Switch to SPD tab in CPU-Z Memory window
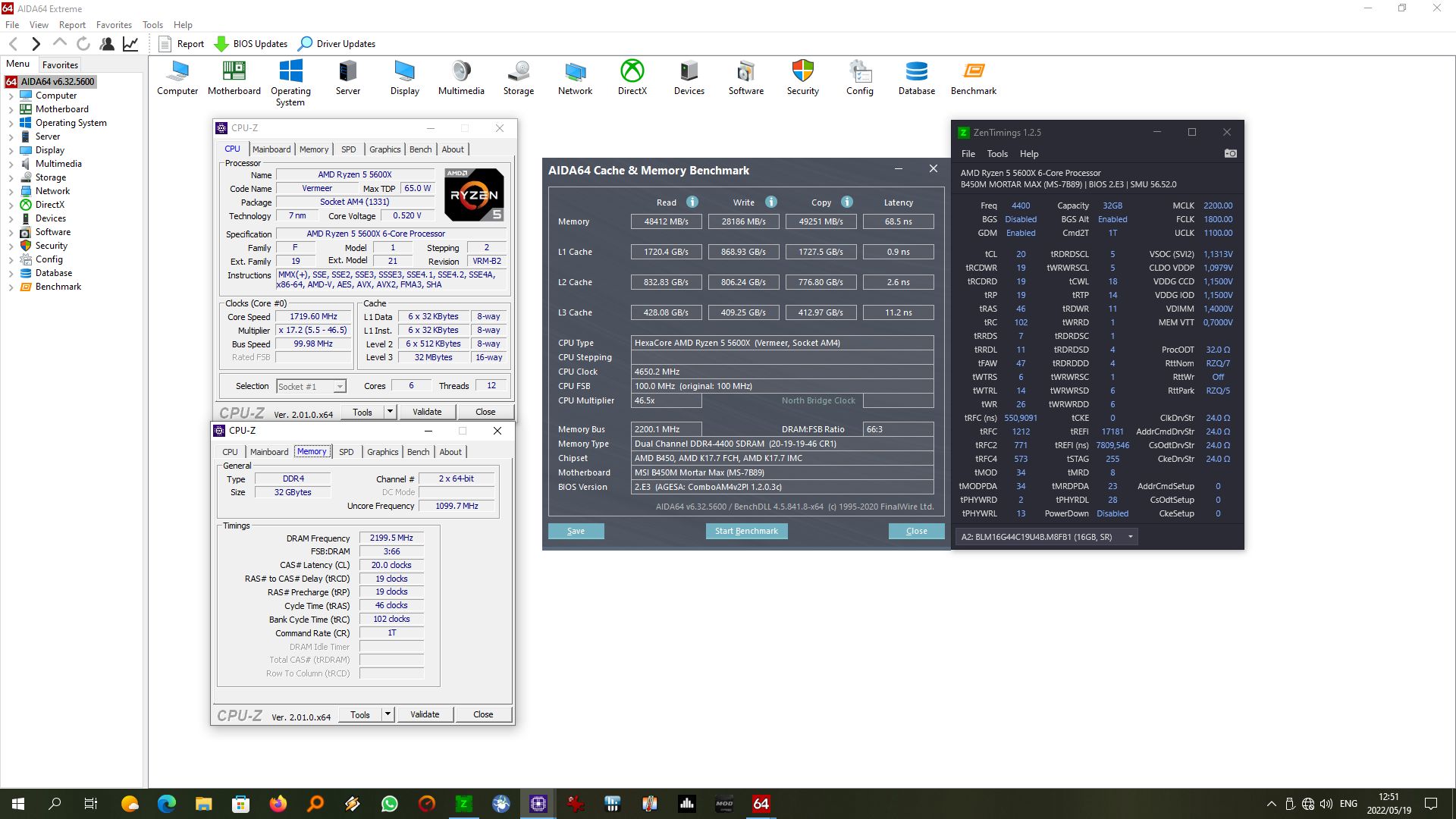Screen dimensions: 1456x819 [x=346, y=451]
